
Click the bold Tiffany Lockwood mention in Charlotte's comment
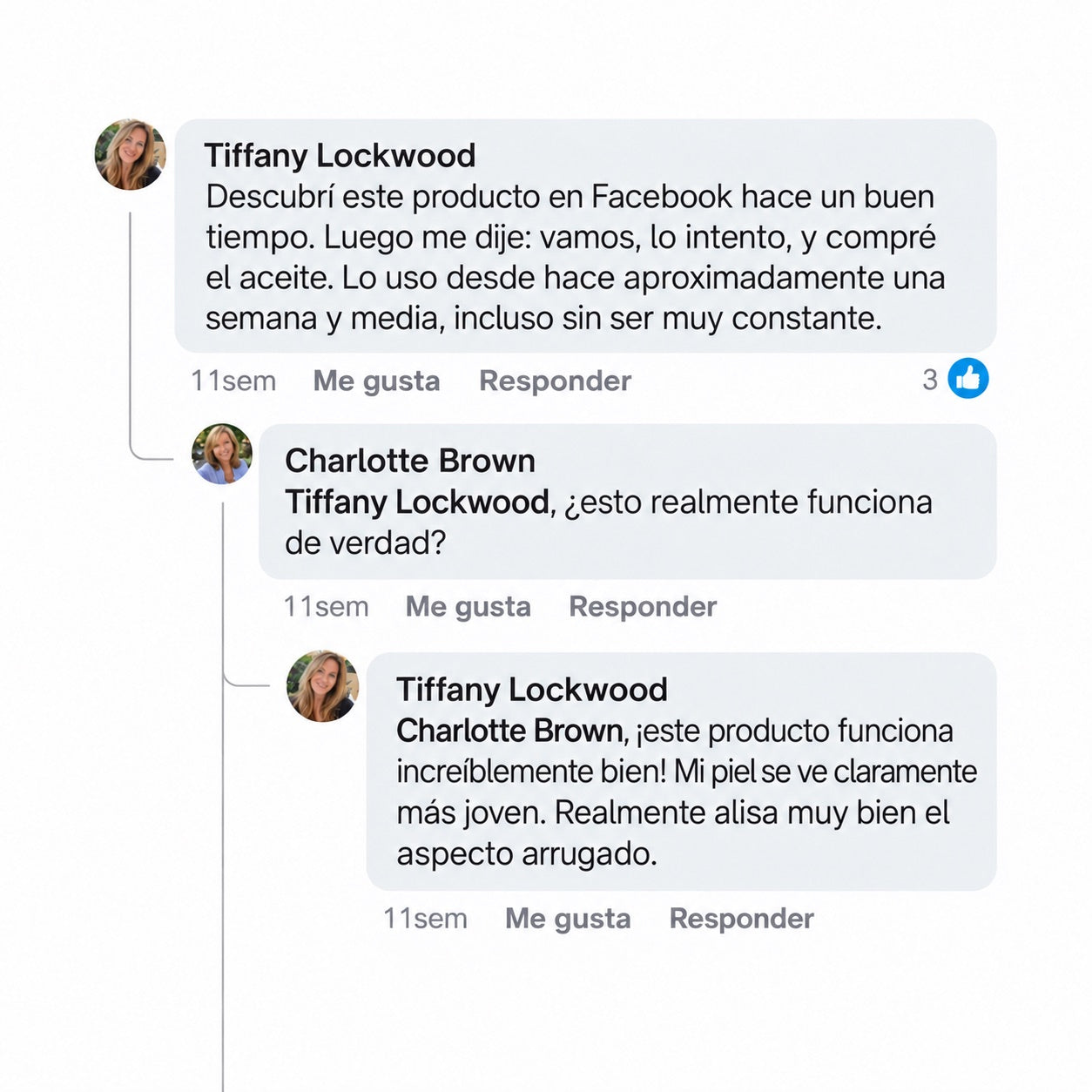click(x=417, y=502)
